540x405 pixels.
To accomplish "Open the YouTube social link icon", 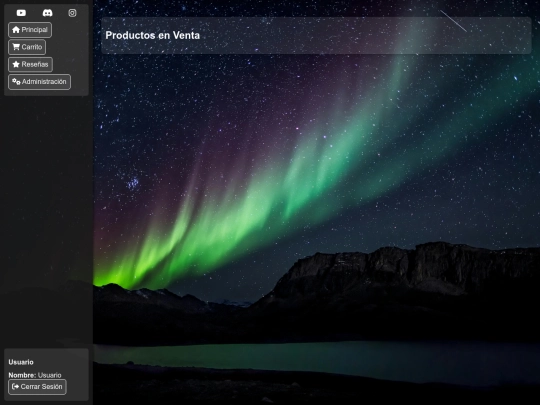I will pos(21,13).
